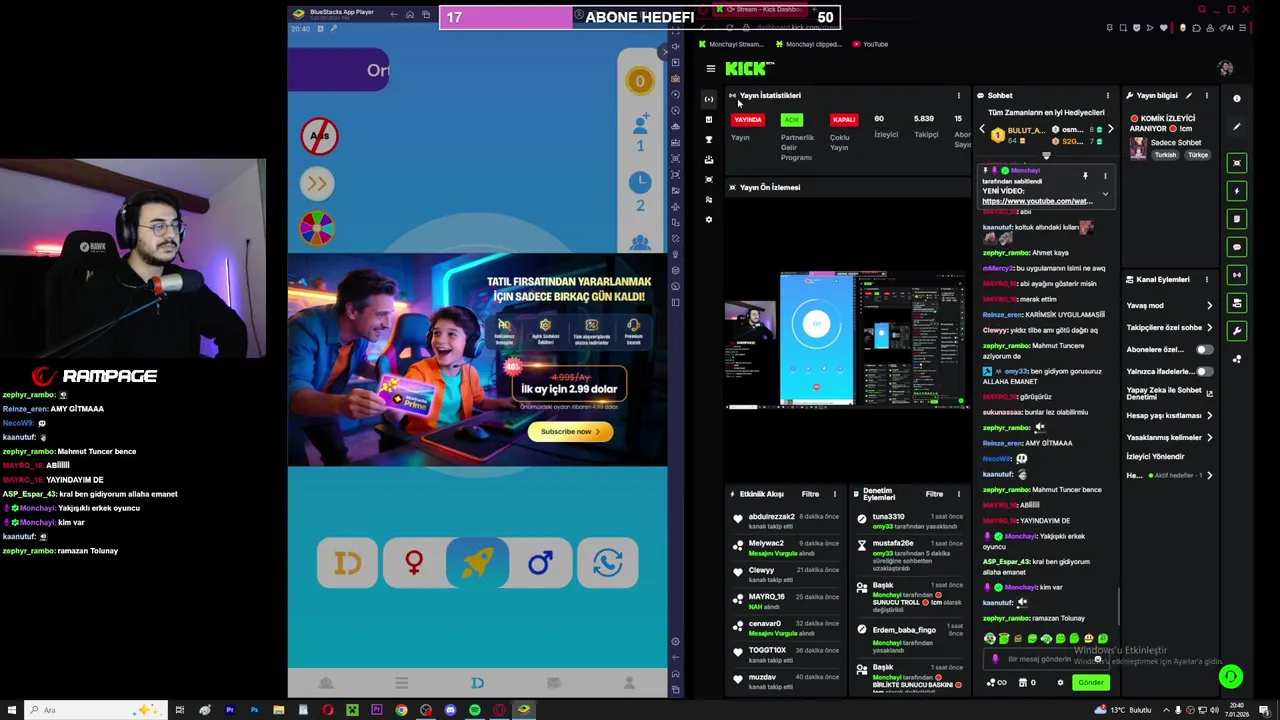
Task: Click BlueStacks recent apps icon in title bar
Action: coord(426,14)
